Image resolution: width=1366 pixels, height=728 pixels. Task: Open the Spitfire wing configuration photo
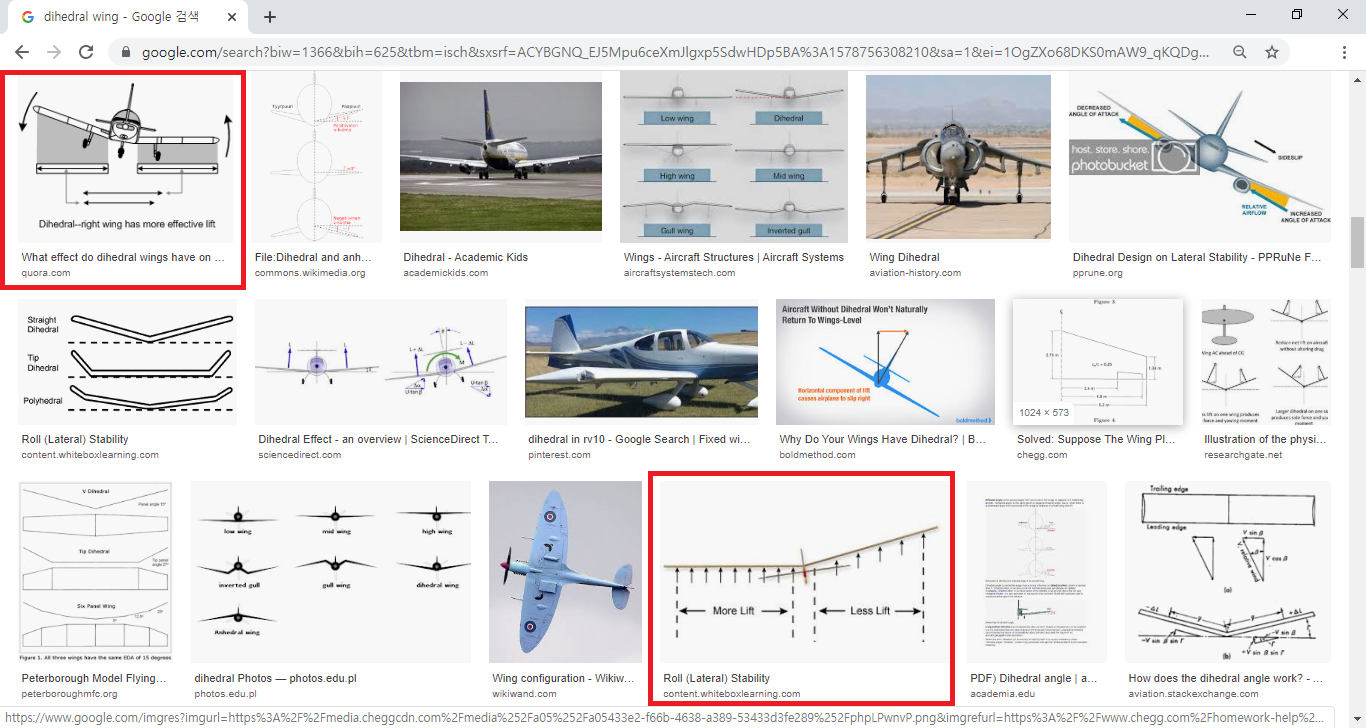(x=565, y=572)
